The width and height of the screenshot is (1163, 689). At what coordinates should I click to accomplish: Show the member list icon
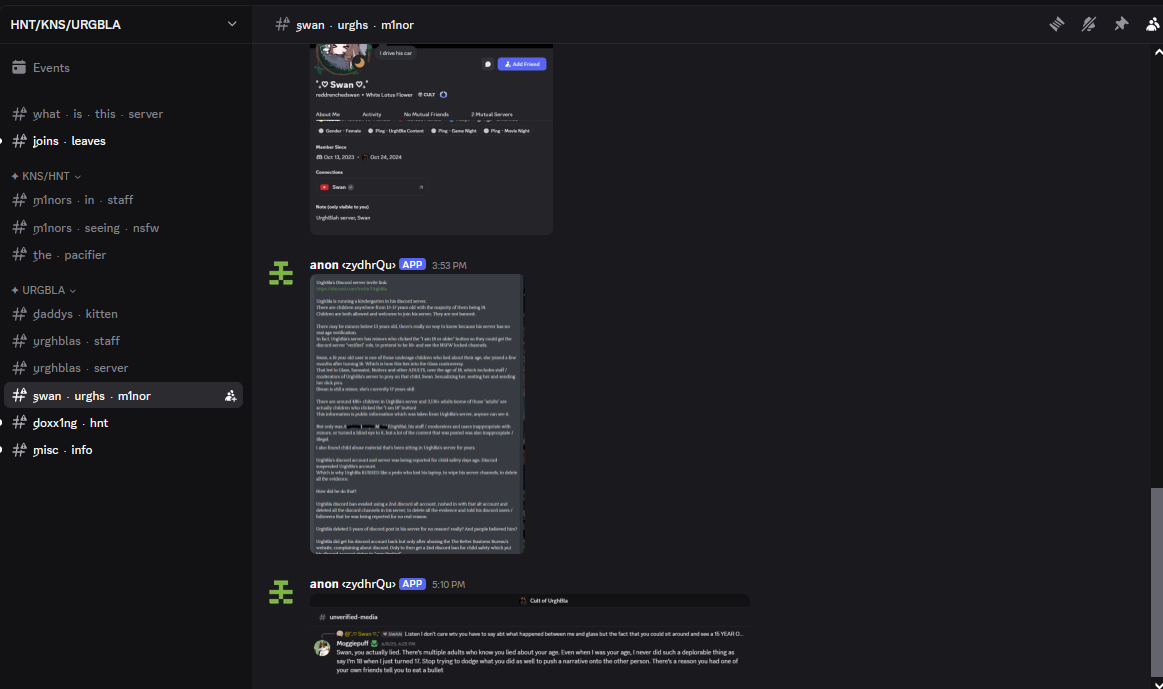[x=1153, y=24]
